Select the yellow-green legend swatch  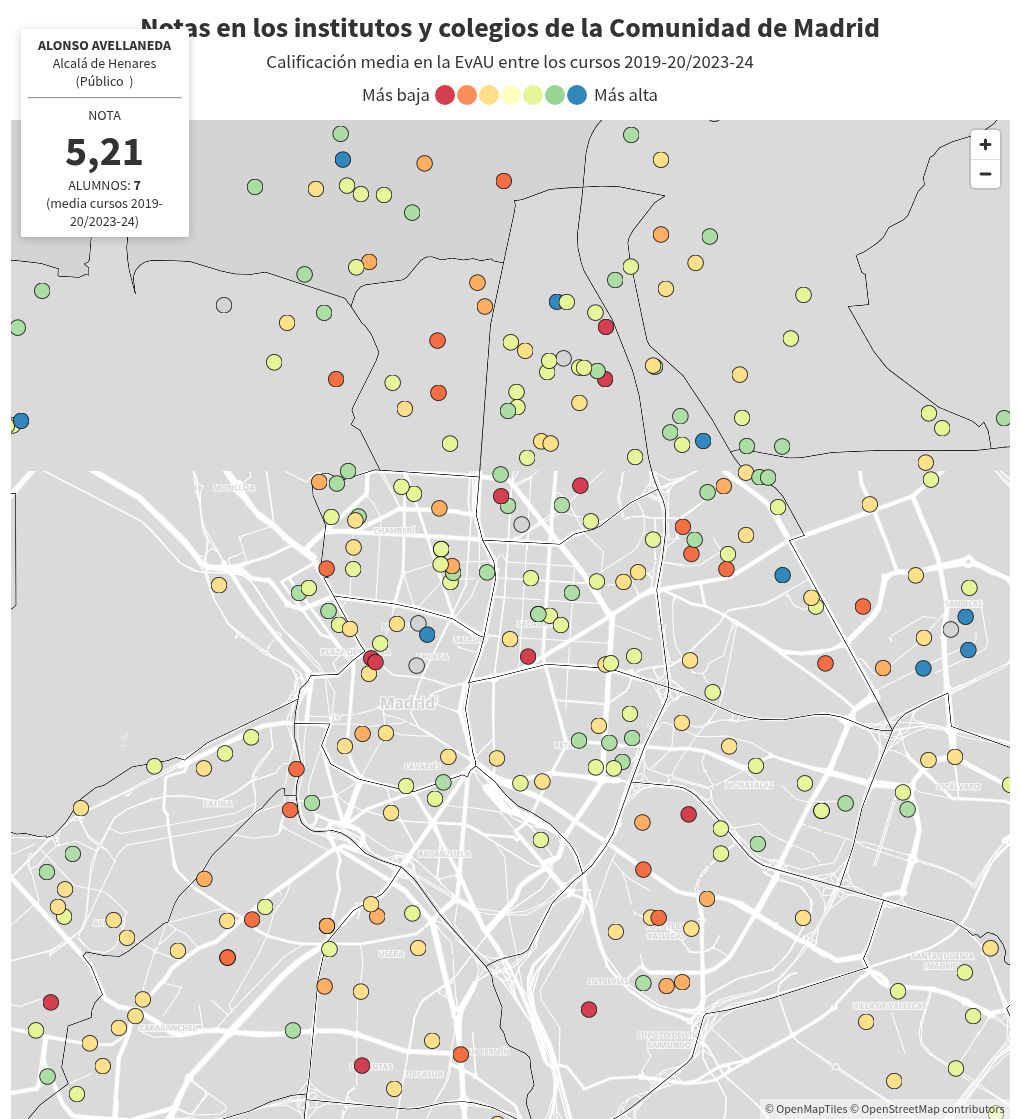pos(532,95)
